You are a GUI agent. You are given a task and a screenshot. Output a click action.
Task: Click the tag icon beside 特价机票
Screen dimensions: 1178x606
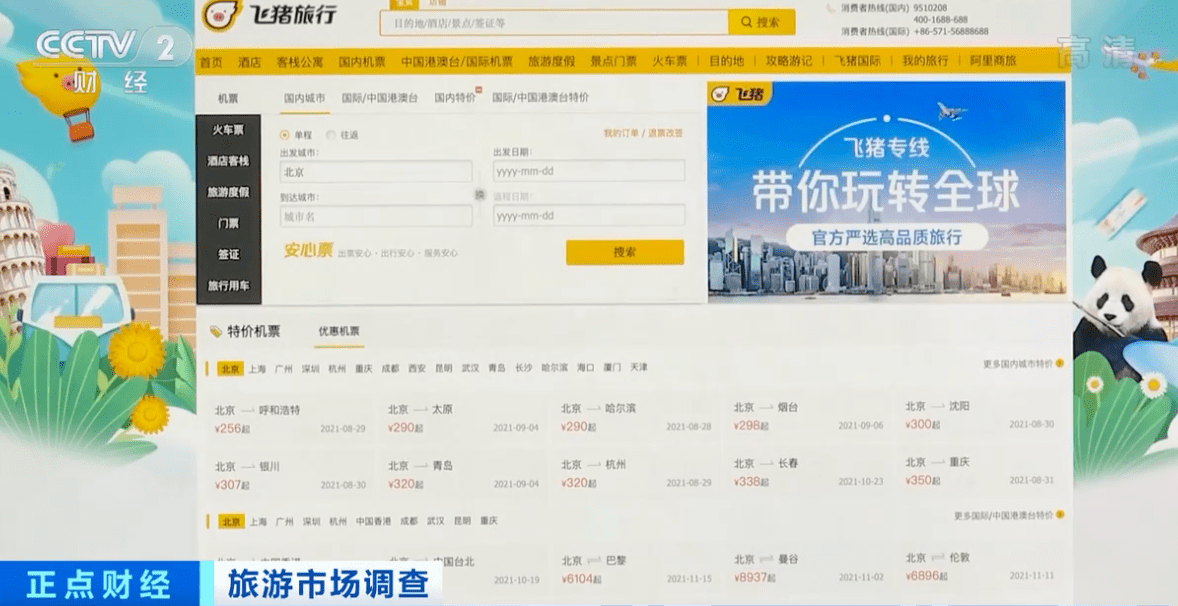[216, 331]
